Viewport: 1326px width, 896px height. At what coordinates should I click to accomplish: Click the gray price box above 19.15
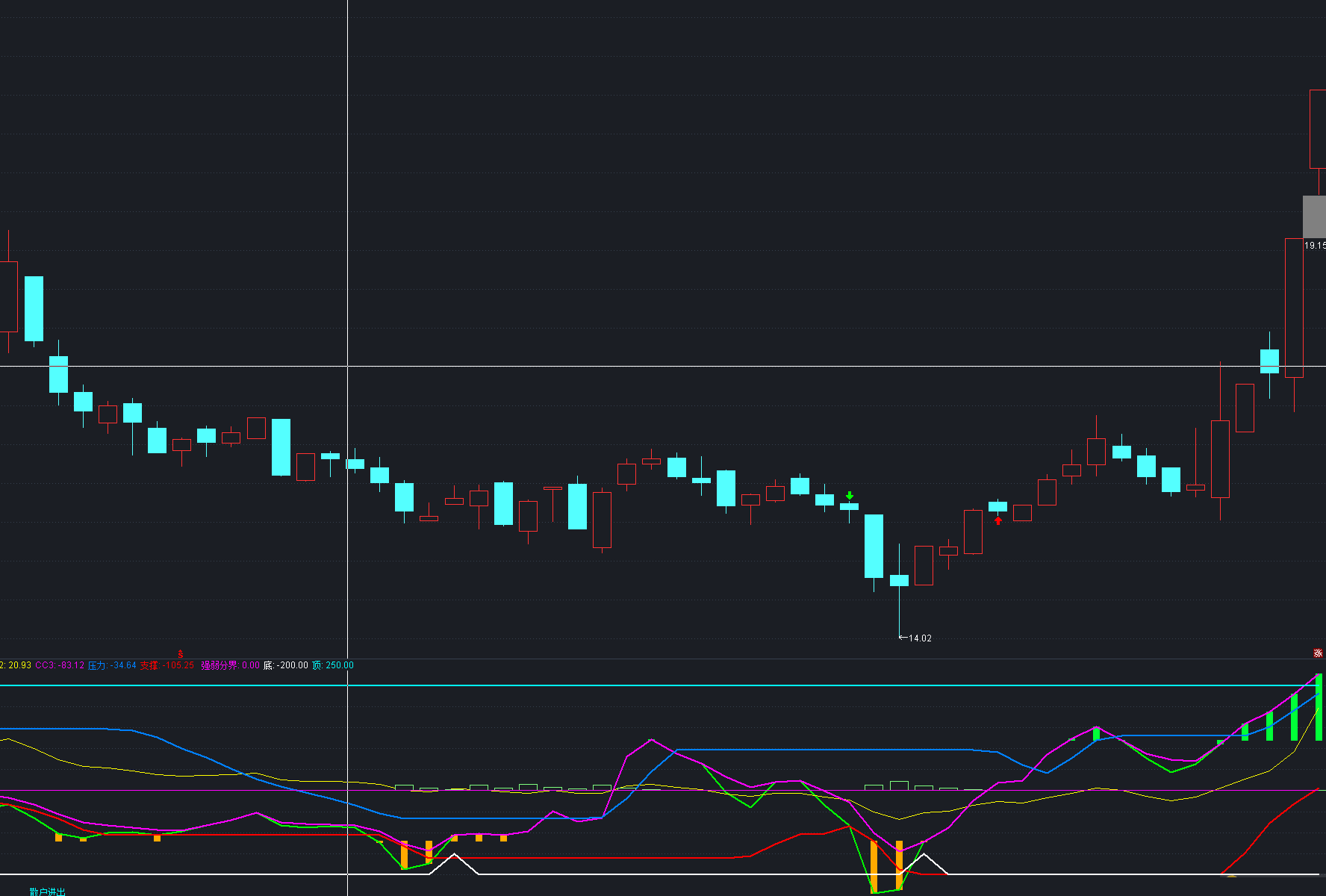point(1314,217)
